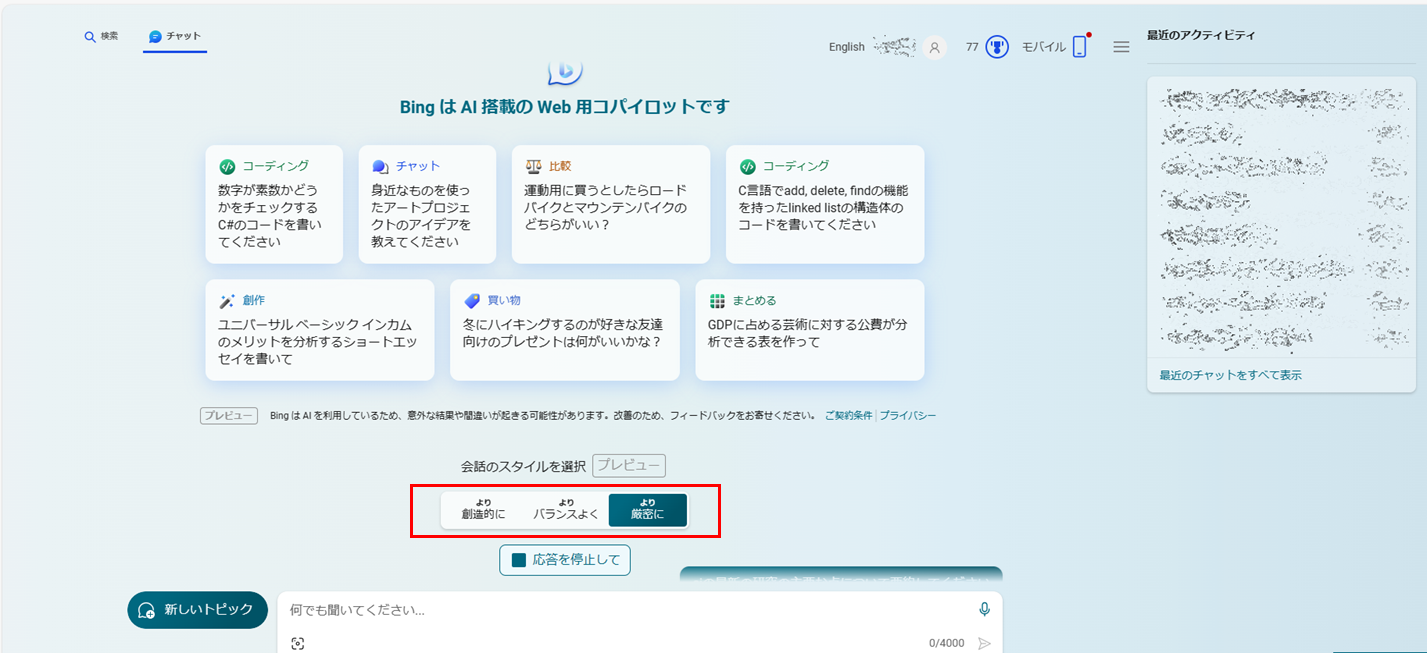This screenshot has height=653, width=1427.
Task: Click the rewards points number 77
Action: click(x=972, y=47)
